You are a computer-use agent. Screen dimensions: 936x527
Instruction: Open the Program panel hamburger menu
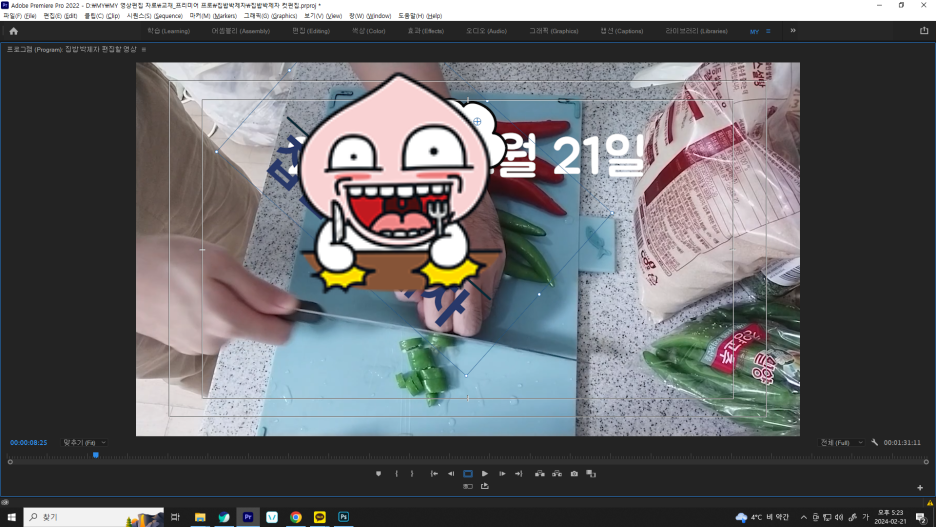(144, 50)
